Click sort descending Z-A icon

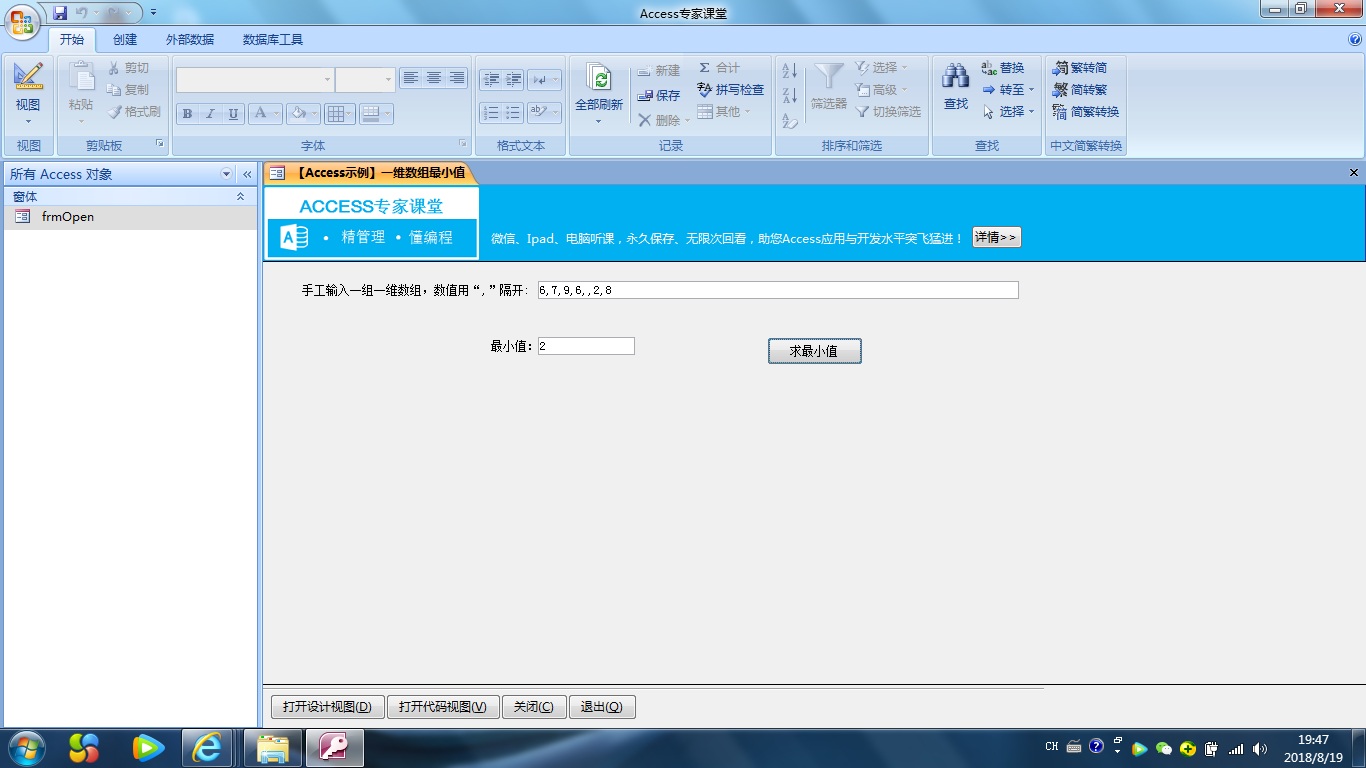(x=790, y=96)
